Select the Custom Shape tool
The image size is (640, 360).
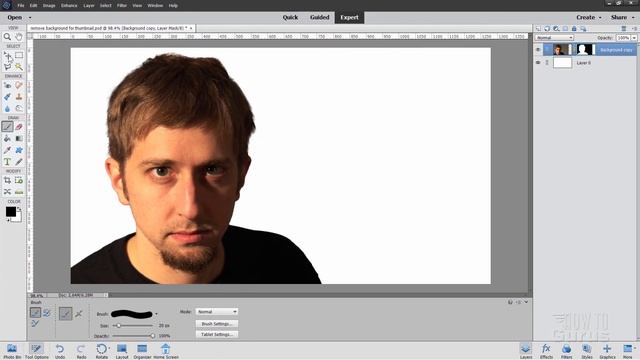click(x=19, y=150)
